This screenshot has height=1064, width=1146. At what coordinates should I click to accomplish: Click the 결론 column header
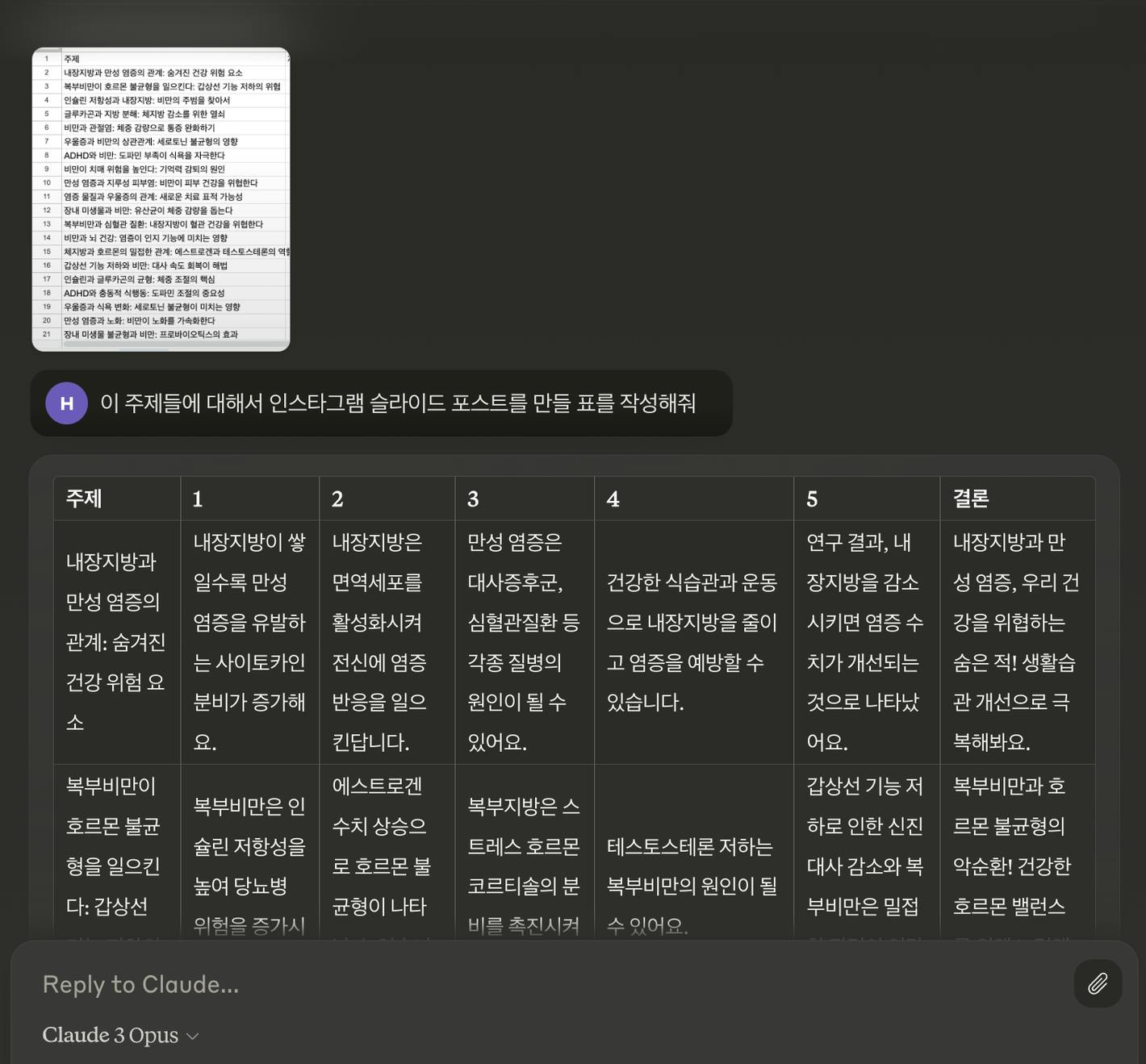coord(1018,499)
